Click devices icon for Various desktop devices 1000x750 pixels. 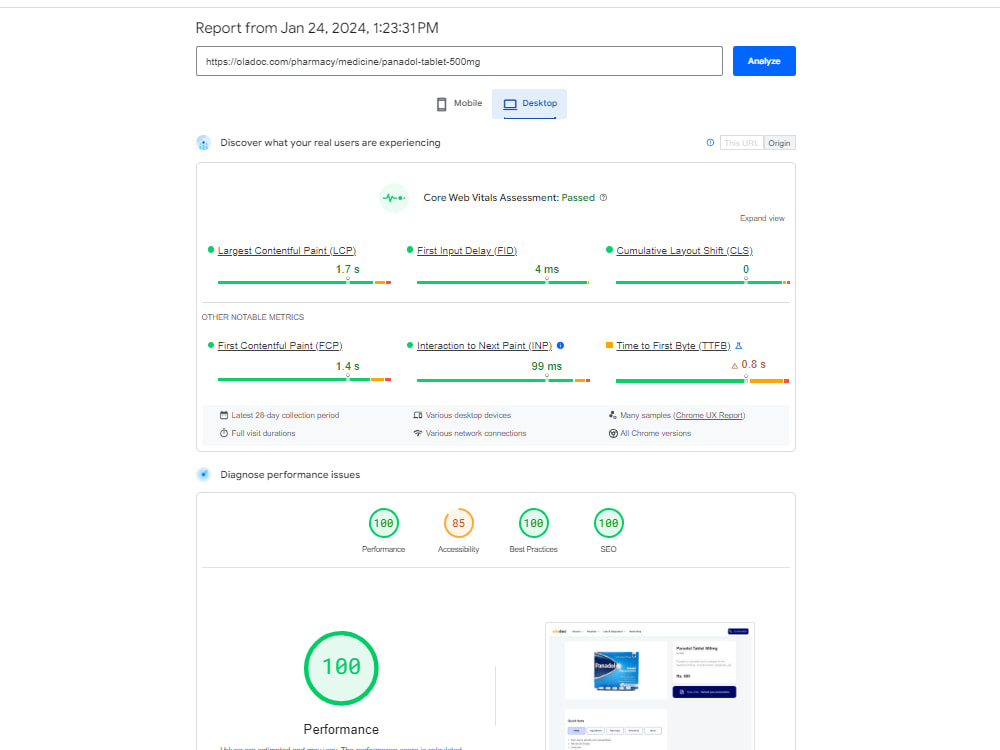pos(418,415)
